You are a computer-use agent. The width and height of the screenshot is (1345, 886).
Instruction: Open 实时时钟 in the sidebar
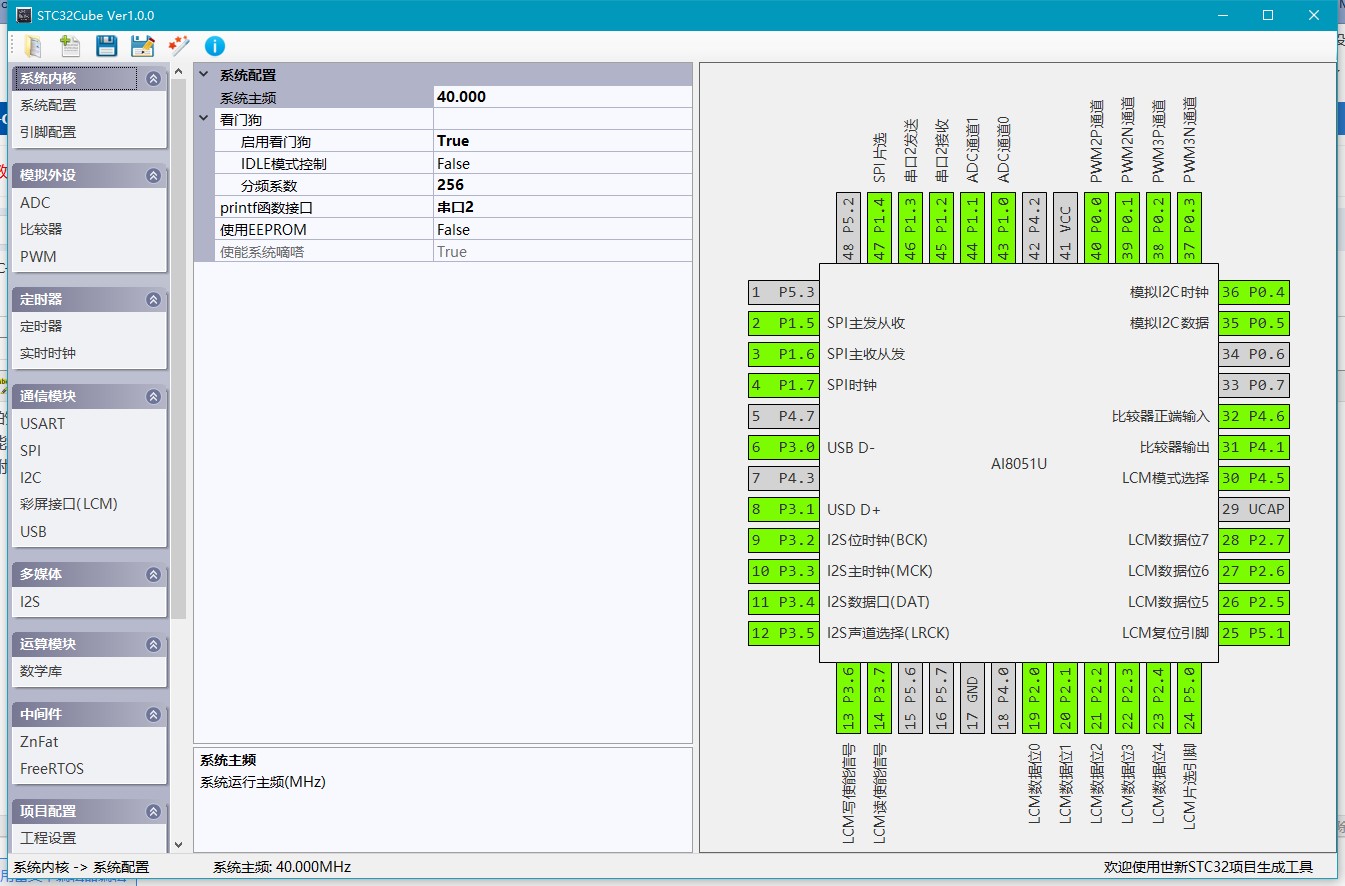coord(48,353)
